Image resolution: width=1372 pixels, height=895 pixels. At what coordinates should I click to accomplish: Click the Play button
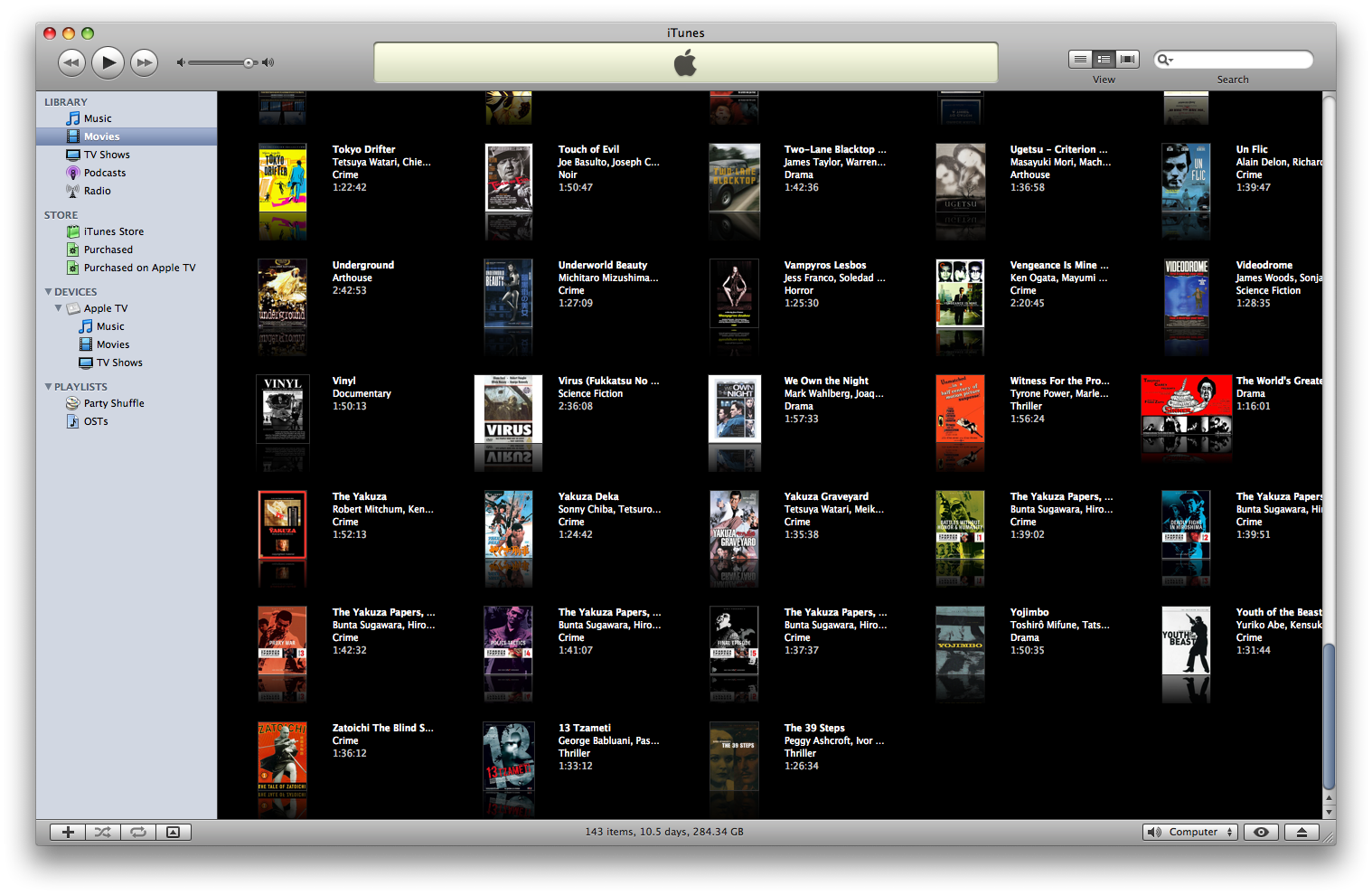[108, 62]
